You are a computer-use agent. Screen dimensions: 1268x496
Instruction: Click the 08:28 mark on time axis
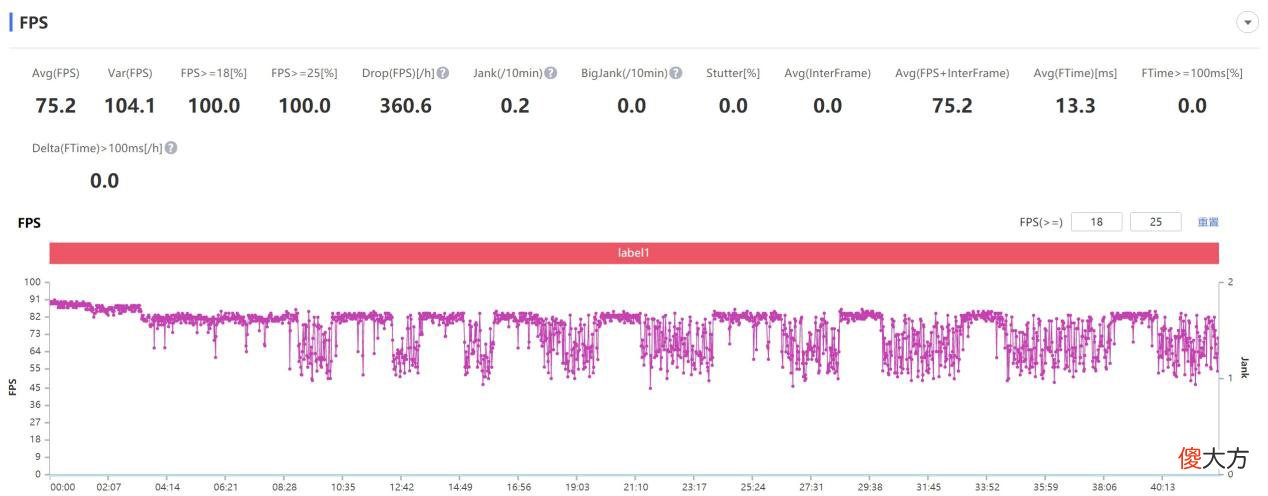coord(284,487)
